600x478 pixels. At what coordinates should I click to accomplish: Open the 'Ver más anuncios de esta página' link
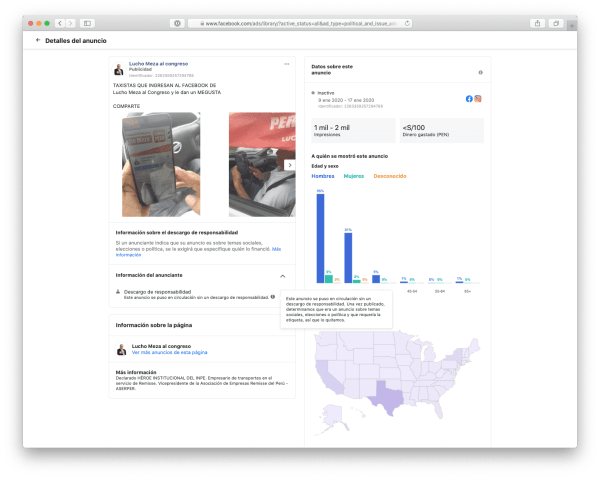(169, 352)
